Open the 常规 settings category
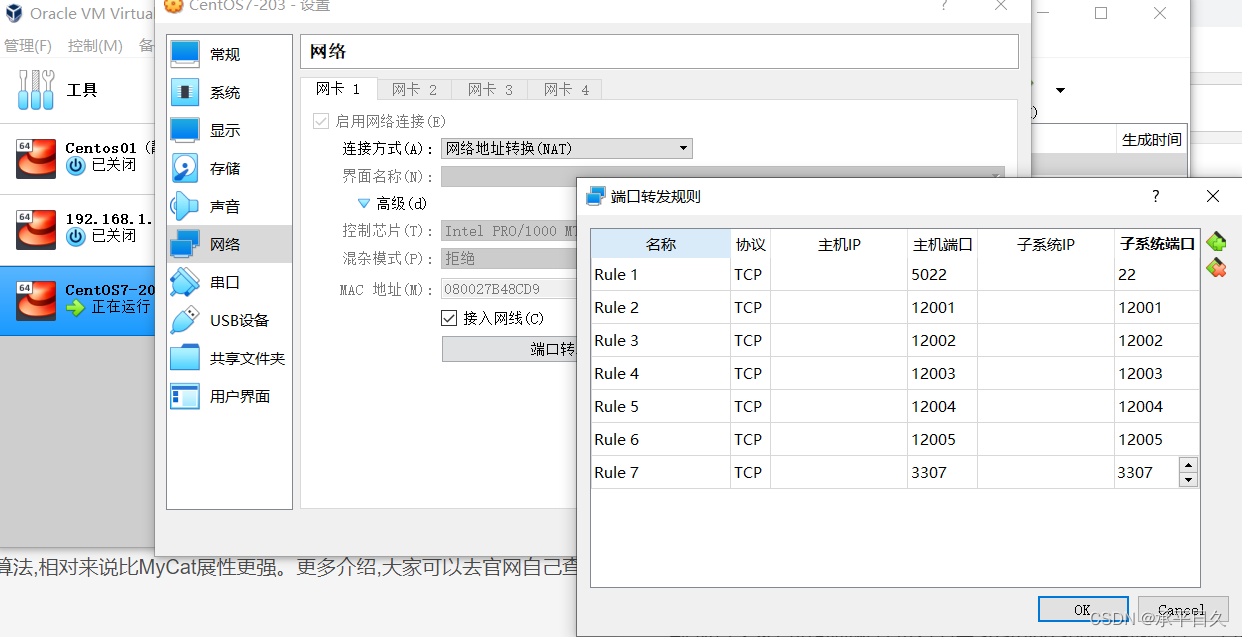1242x637 pixels. [x=229, y=54]
